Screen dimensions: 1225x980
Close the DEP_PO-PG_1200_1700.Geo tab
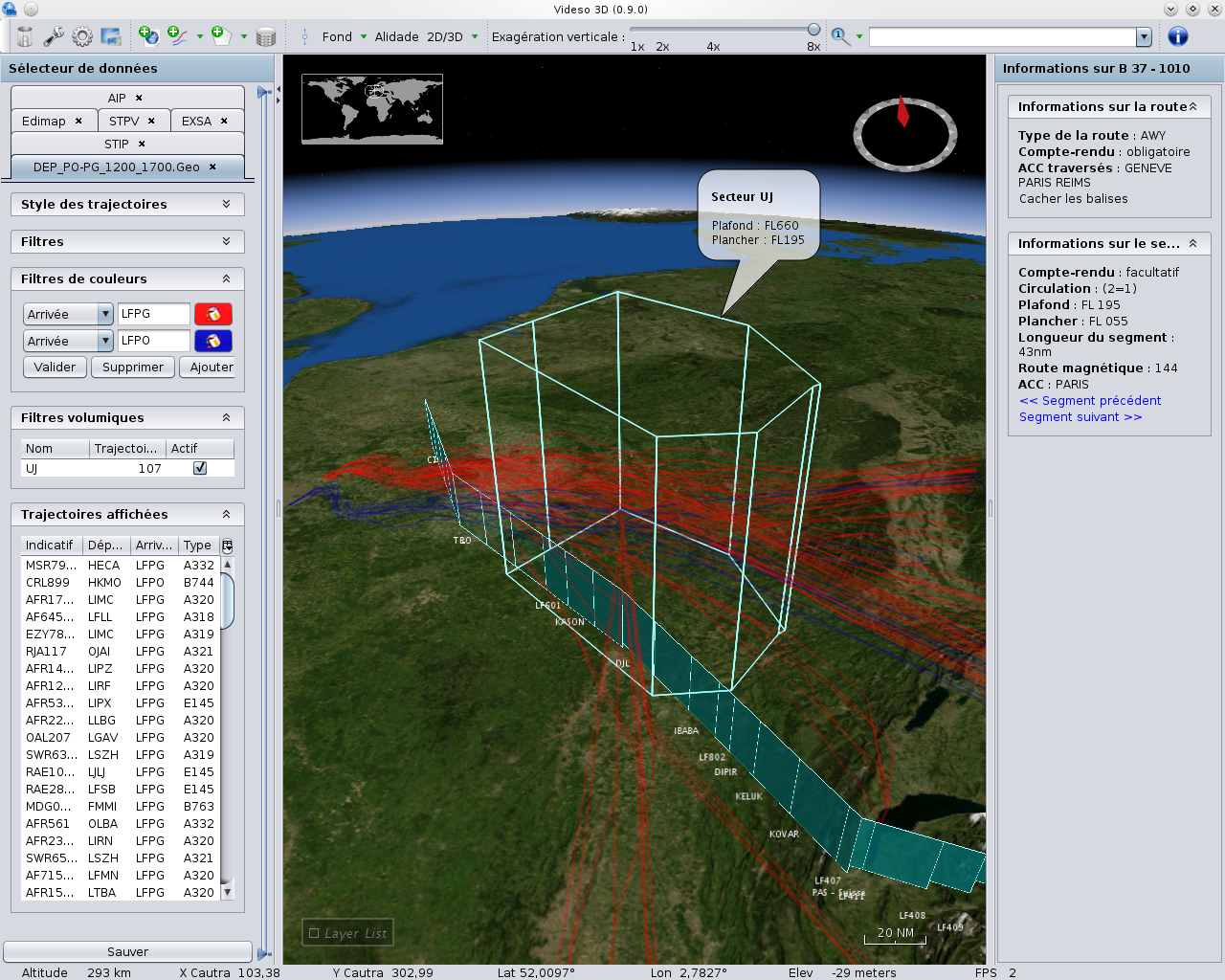[x=212, y=167]
